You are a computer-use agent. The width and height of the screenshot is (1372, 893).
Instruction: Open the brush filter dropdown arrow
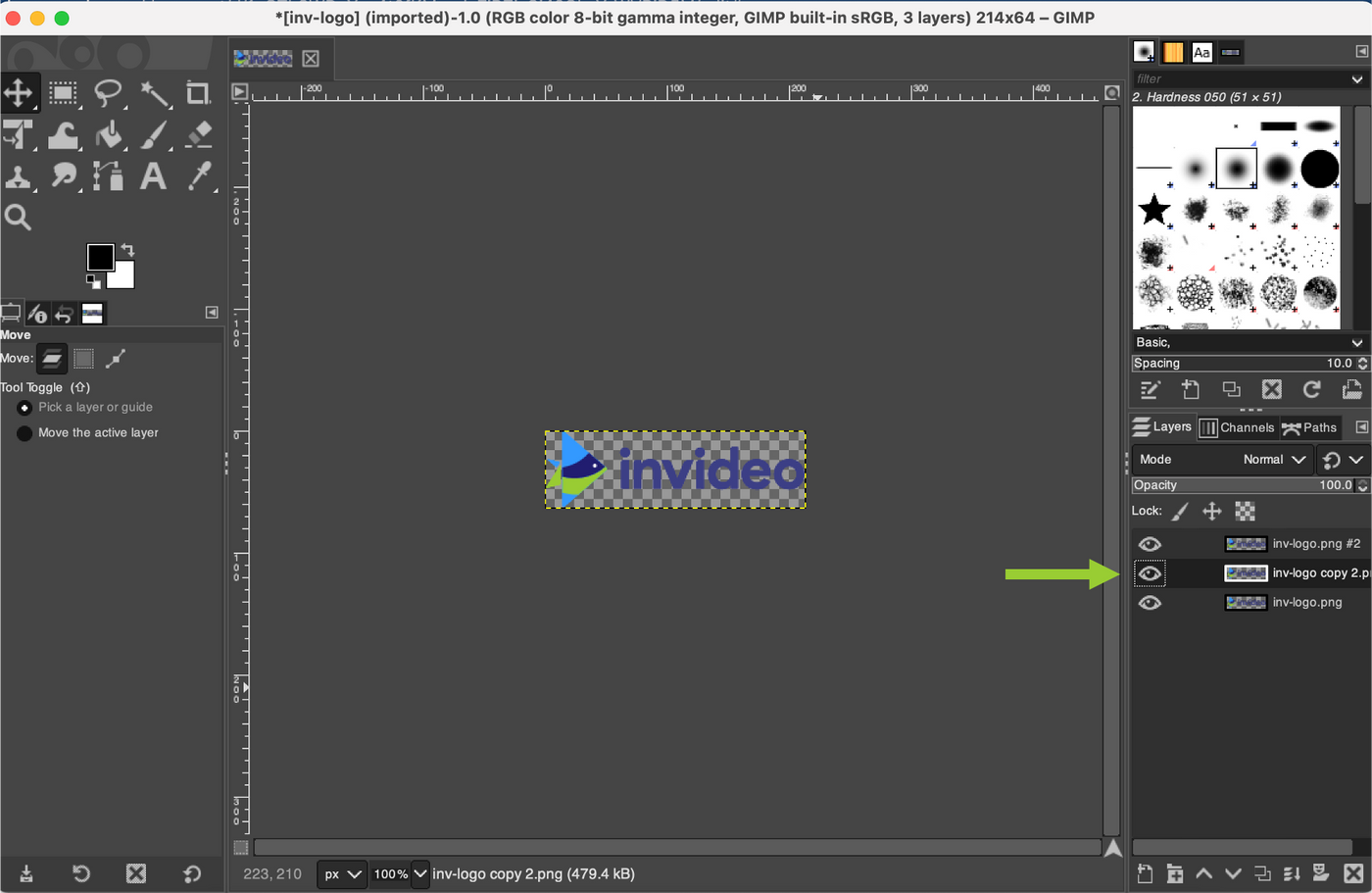coord(1357,79)
